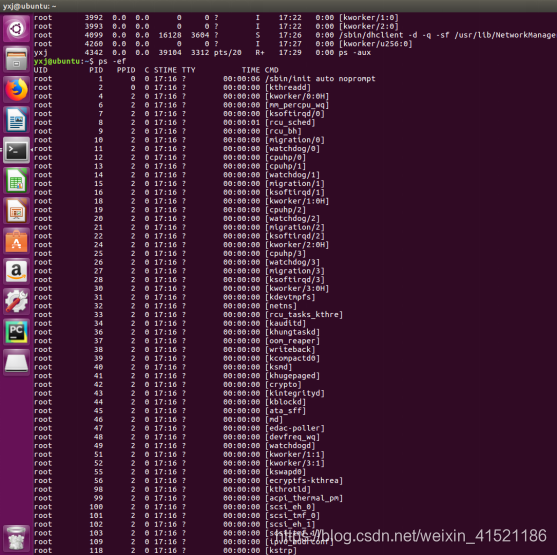
Task: Select the [crypto] process name
Action: 283,384
